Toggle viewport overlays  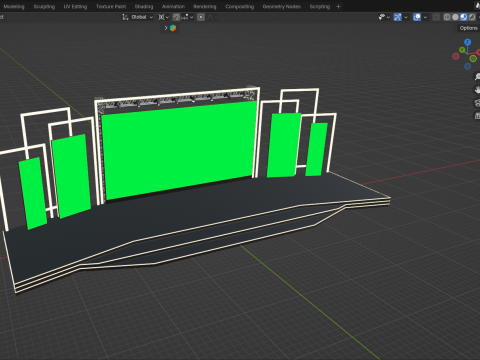[x=417, y=17]
